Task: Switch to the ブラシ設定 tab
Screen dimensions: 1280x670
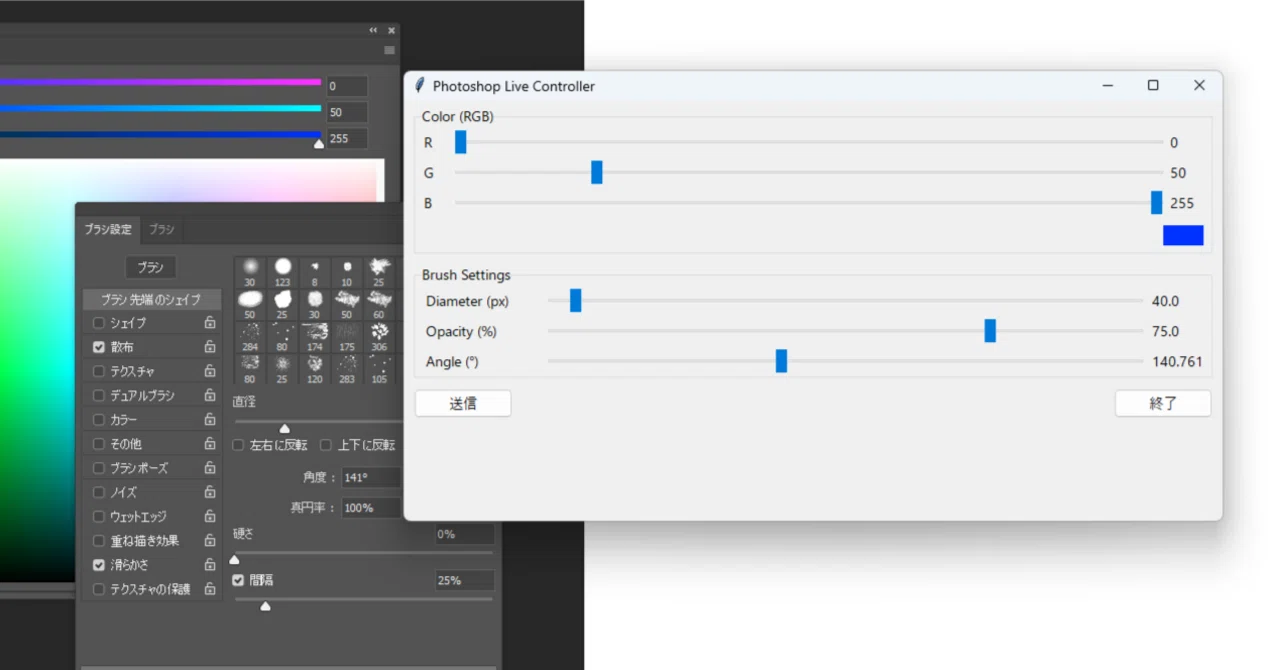Action: pyautogui.click(x=108, y=229)
